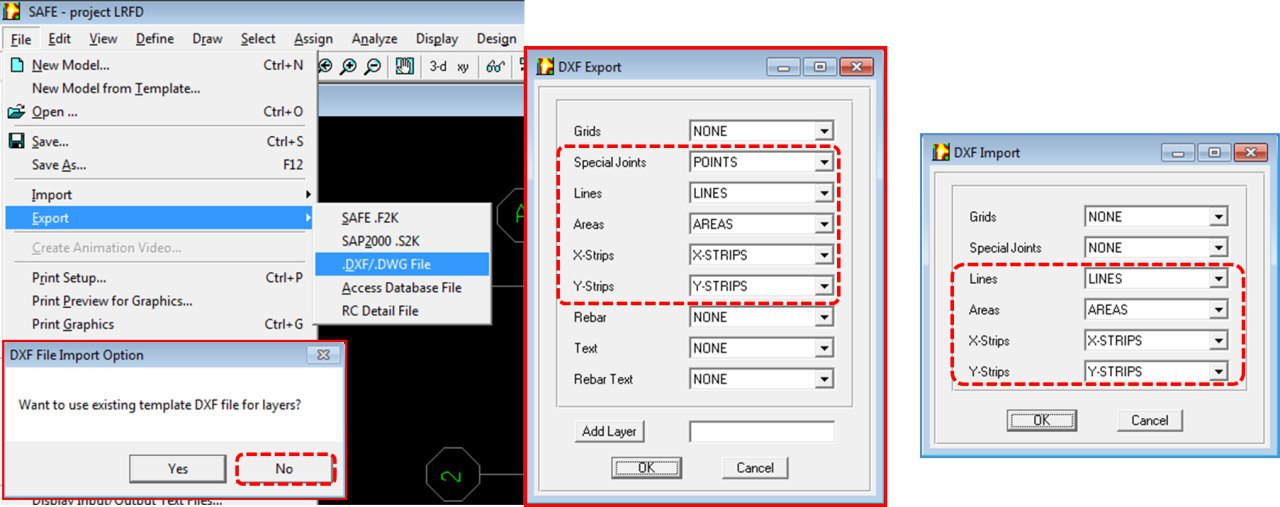Click grid bubble 2 in model view
The height and width of the screenshot is (507, 1280).
tap(454, 473)
